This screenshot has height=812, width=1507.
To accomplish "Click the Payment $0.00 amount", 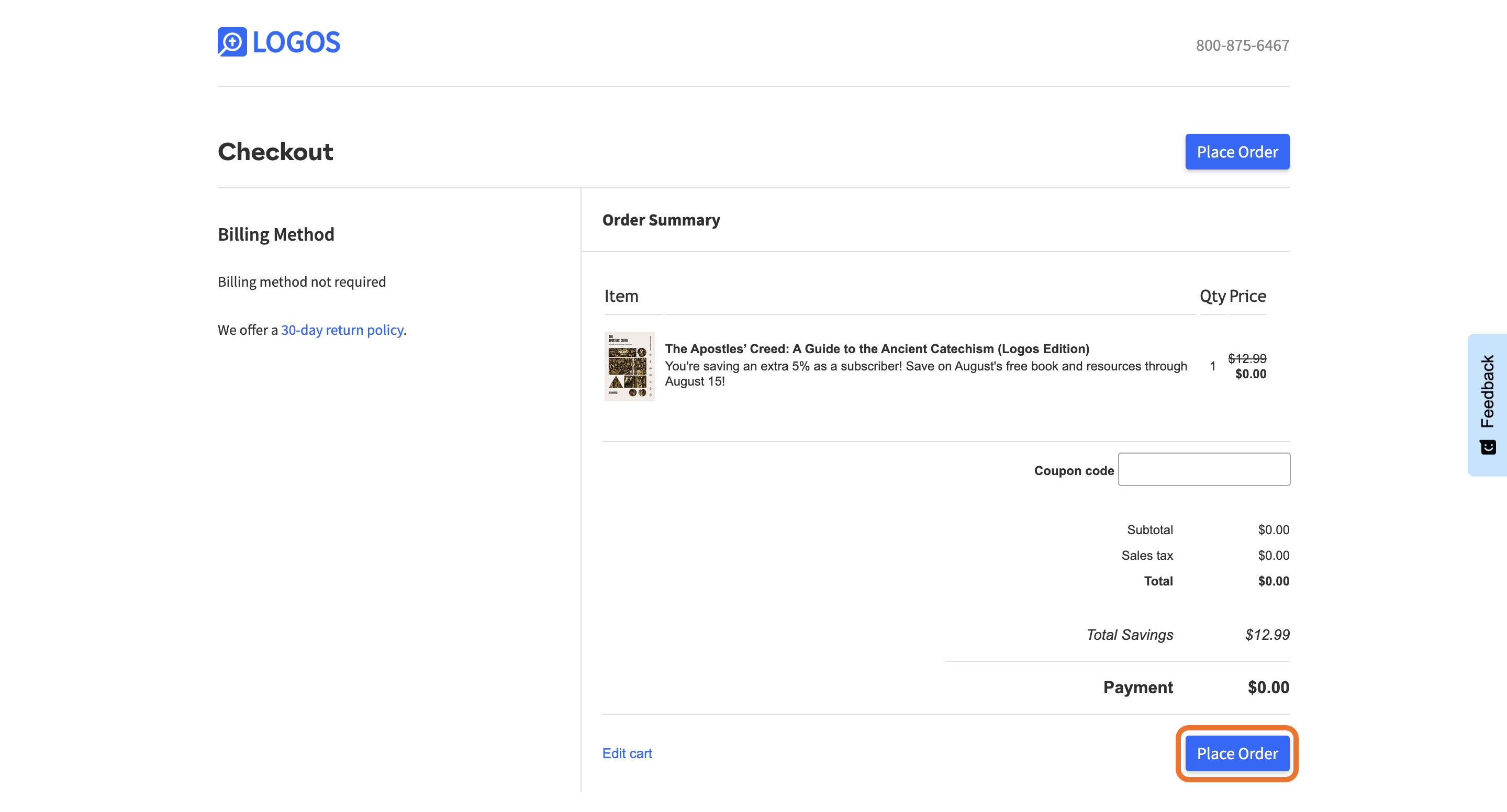I will tap(1268, 687).
